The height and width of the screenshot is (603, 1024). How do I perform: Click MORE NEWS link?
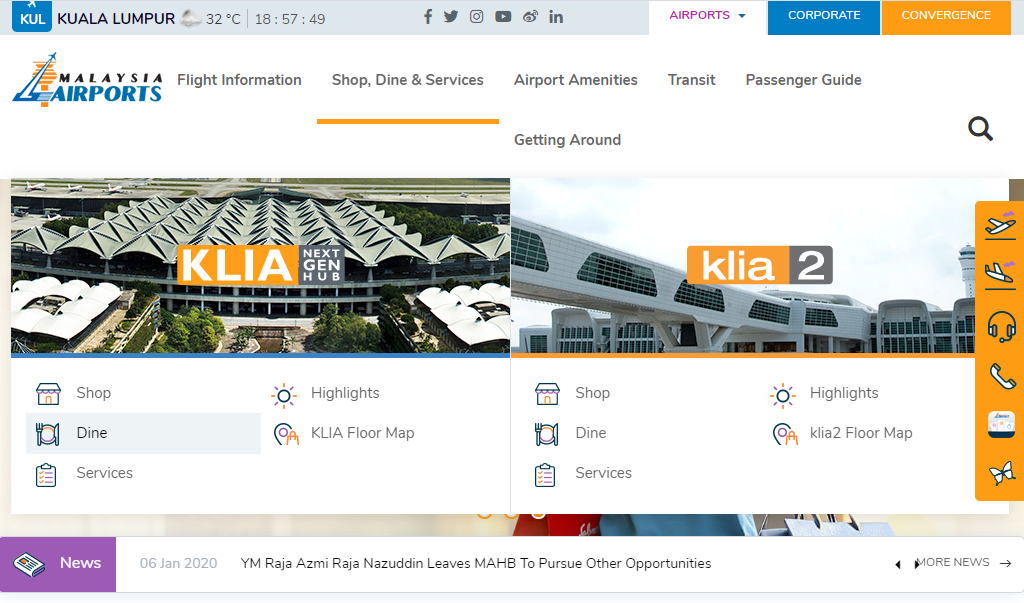point(953,562)
